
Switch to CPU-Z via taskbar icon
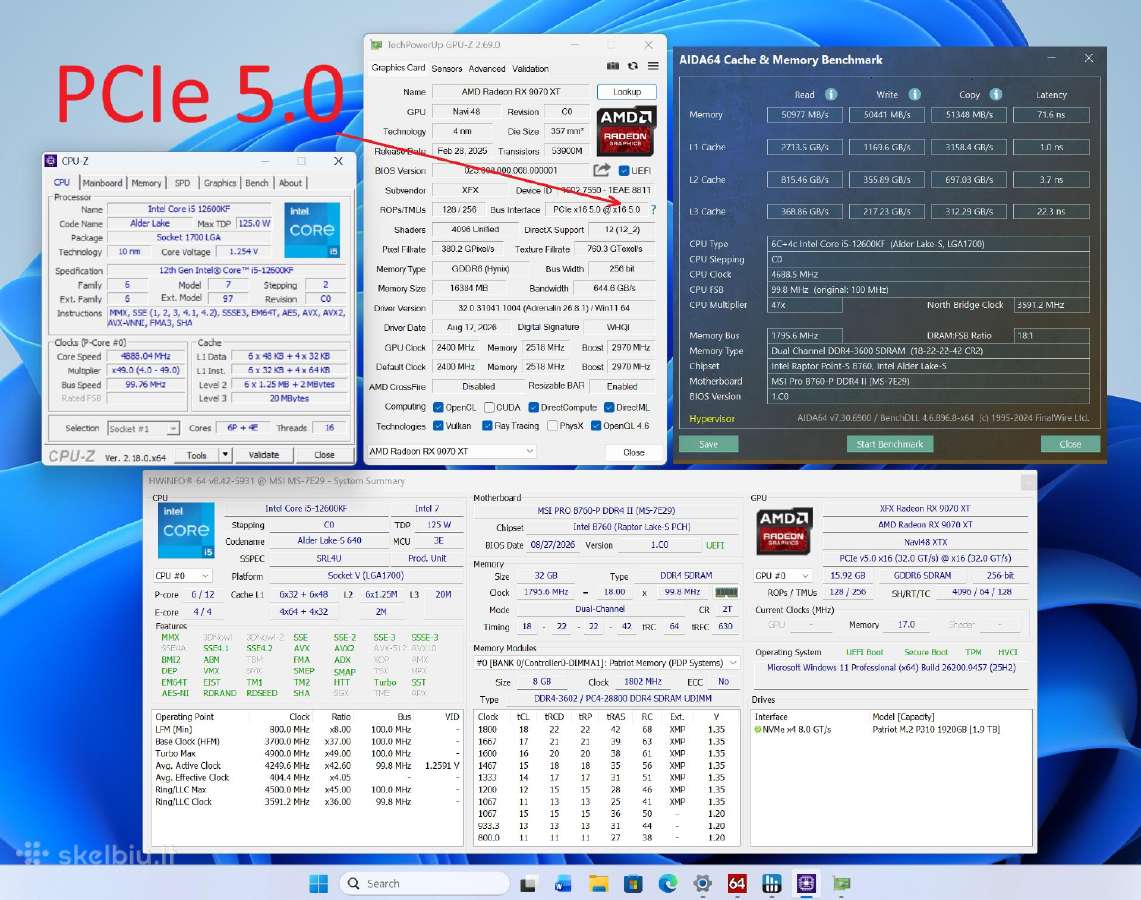point(806,883)
